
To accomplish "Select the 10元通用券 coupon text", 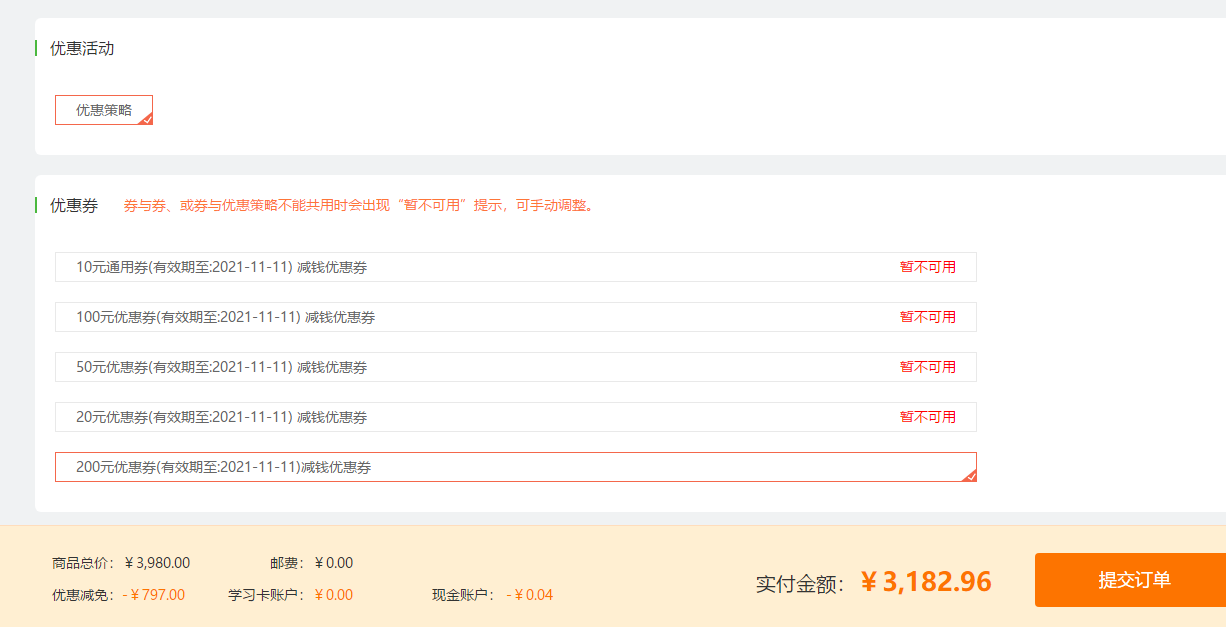I will point(221,267).
